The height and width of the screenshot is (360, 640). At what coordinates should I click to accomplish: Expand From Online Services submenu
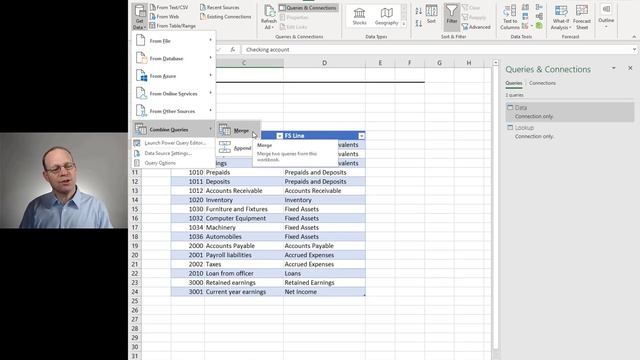(x=174, y=93)
